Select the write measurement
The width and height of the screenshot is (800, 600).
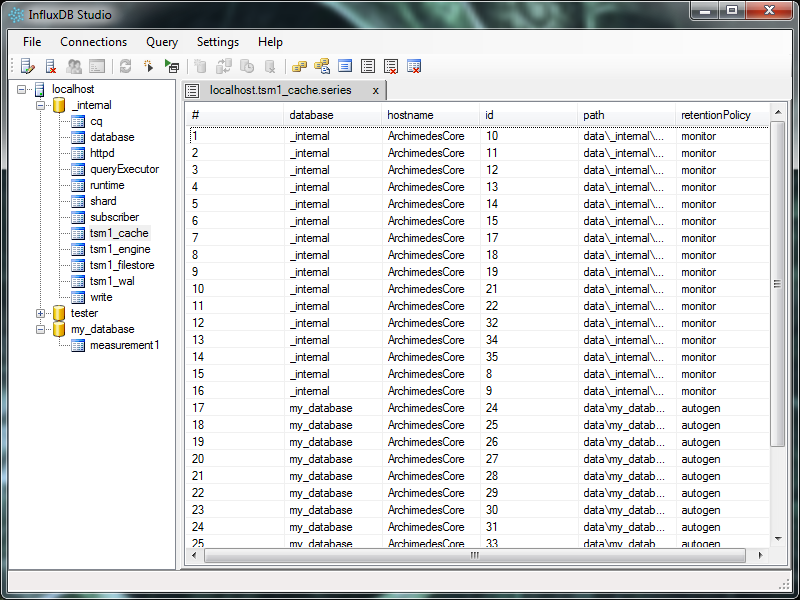point(101,297)
